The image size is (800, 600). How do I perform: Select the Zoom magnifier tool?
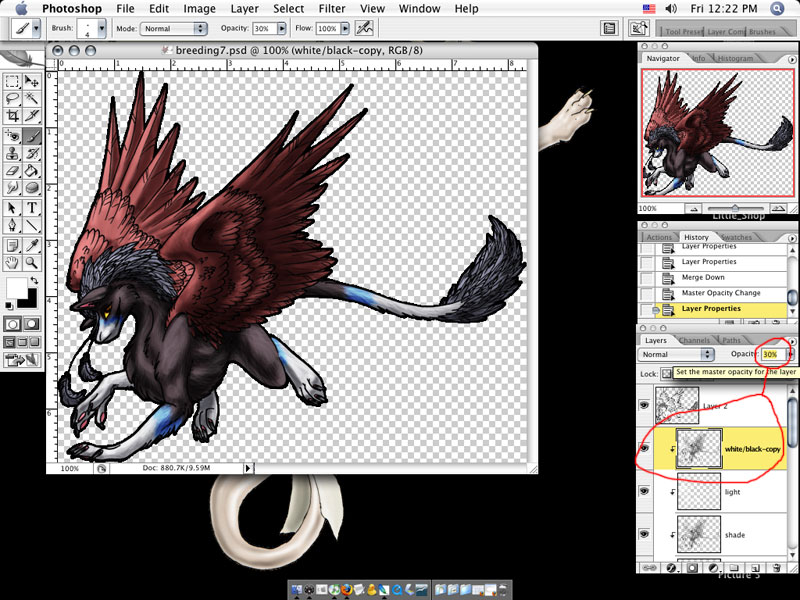coord(32,263)
